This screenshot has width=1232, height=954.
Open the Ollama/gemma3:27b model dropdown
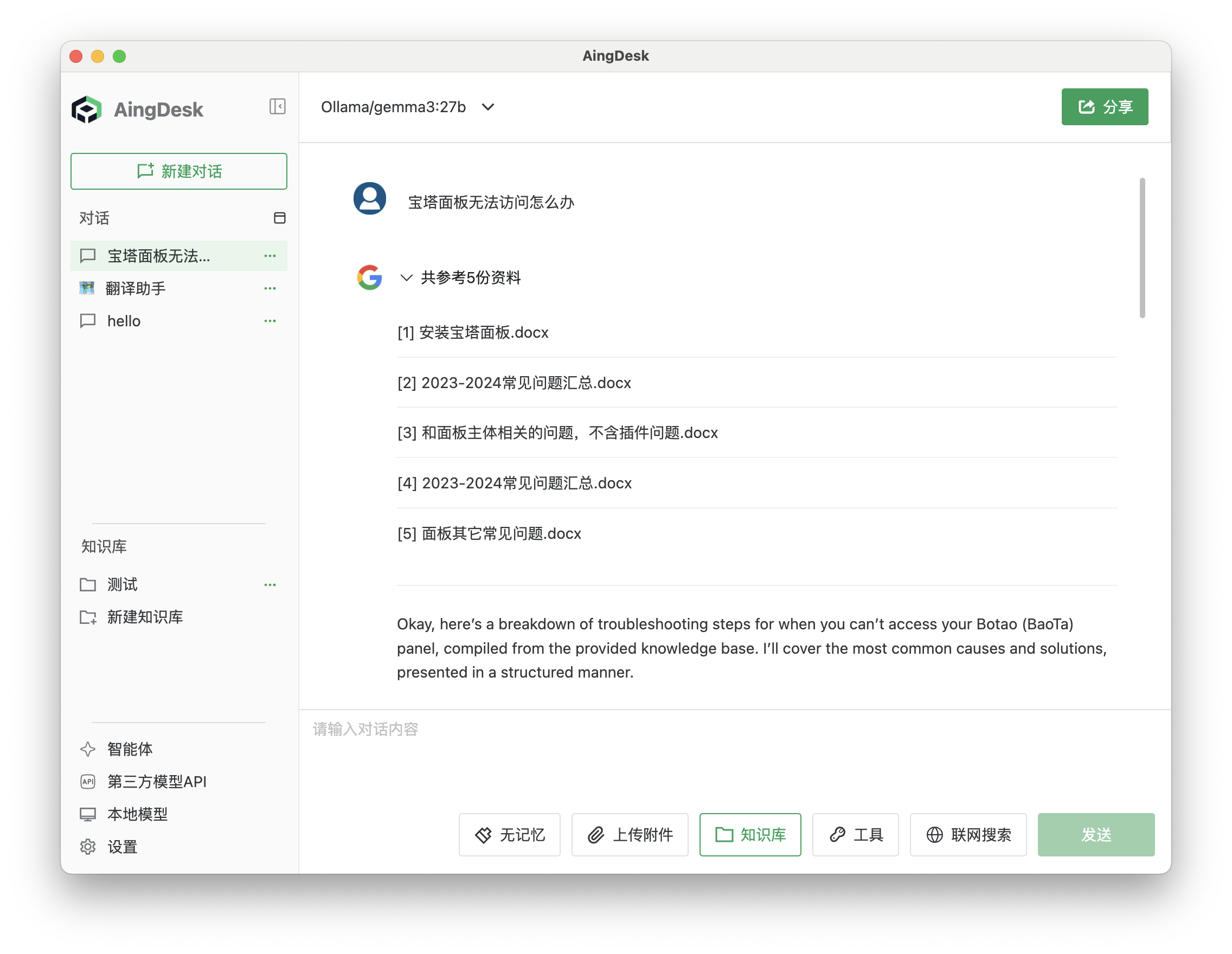click(x=407, y=107)
